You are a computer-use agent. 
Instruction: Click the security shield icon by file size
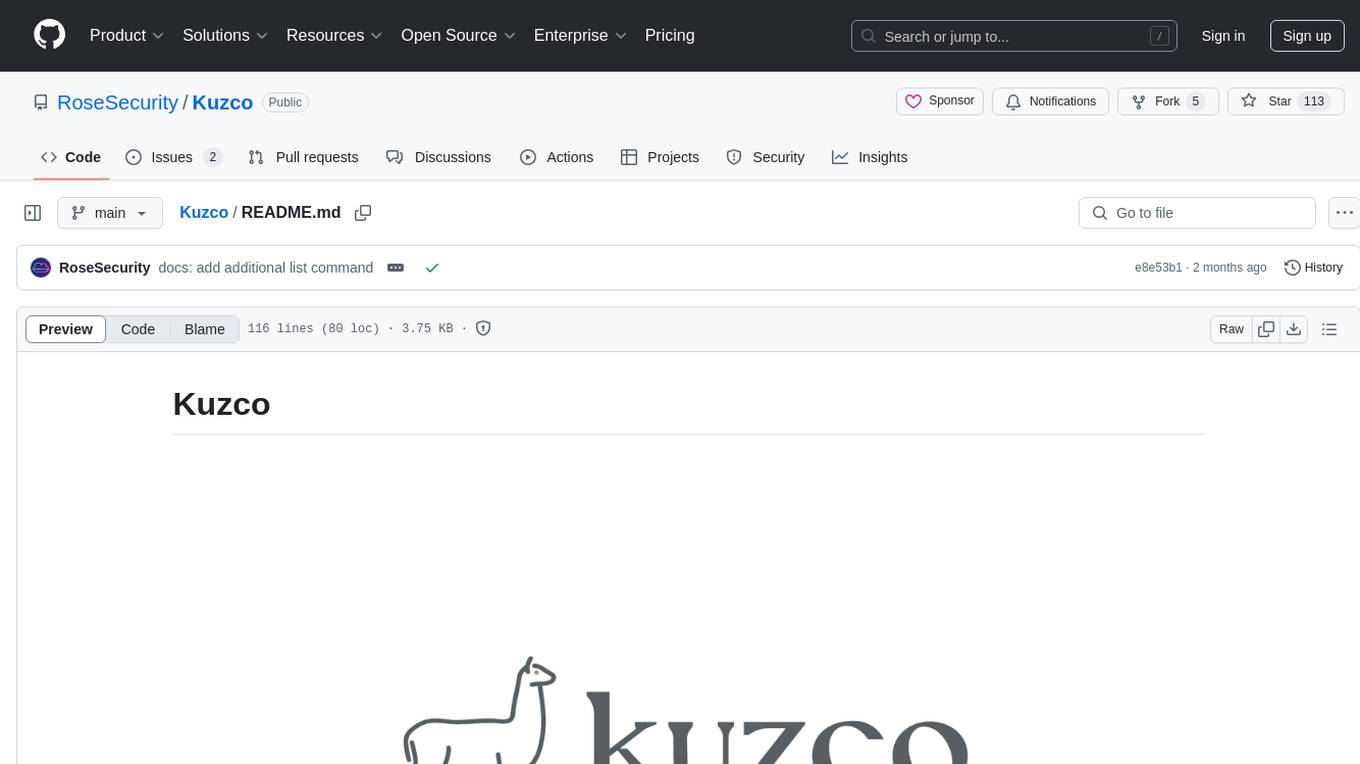click(x=483, y=328)
